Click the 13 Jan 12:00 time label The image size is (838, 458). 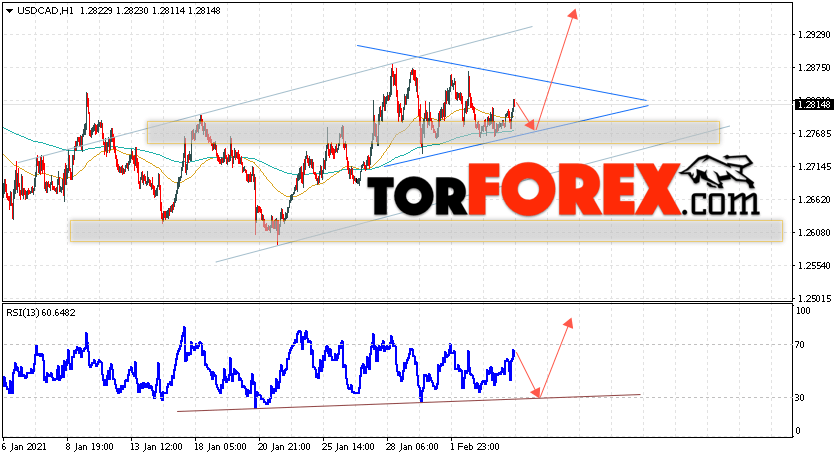pos(156,447)
